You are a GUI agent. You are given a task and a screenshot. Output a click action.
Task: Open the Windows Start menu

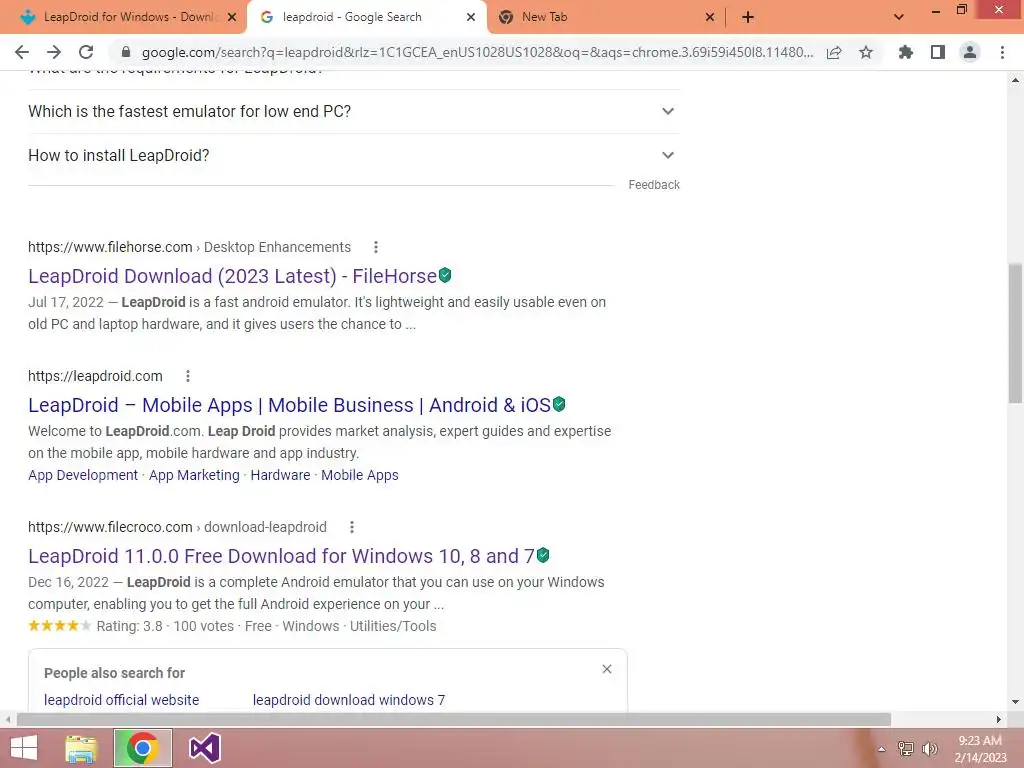tap(24, 748)
